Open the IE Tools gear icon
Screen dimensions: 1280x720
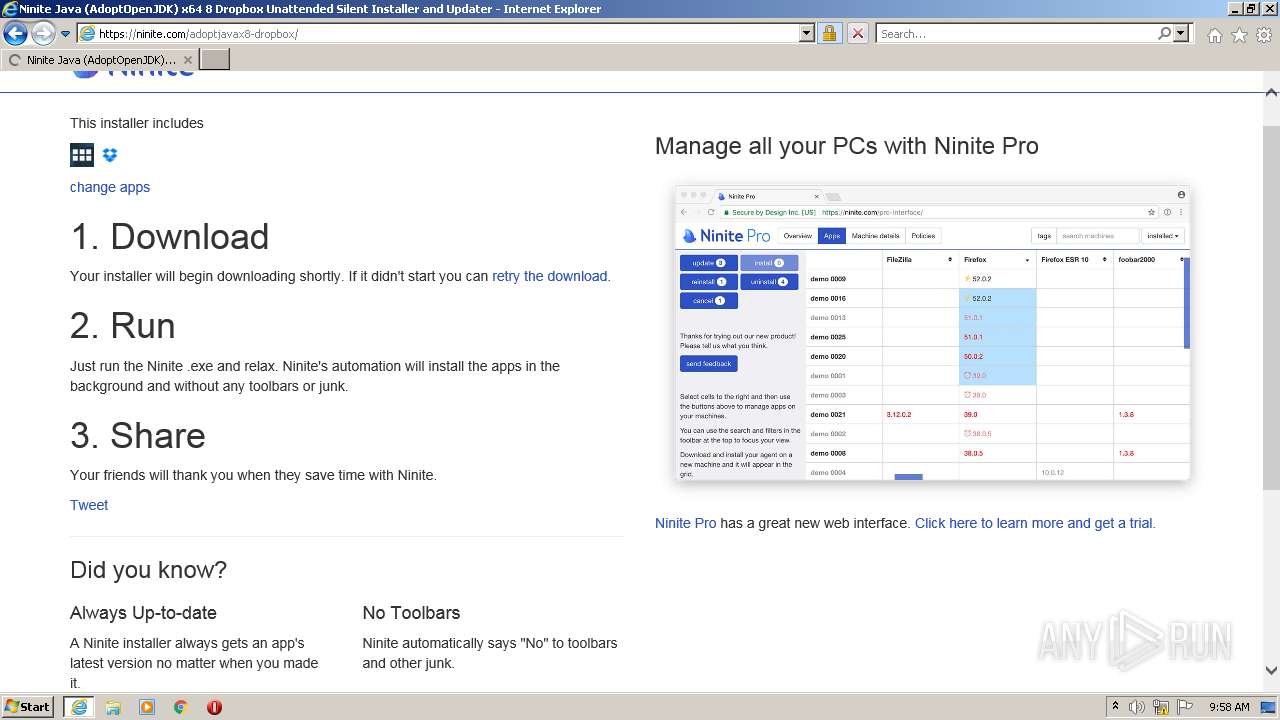[x=1264, y=35]
